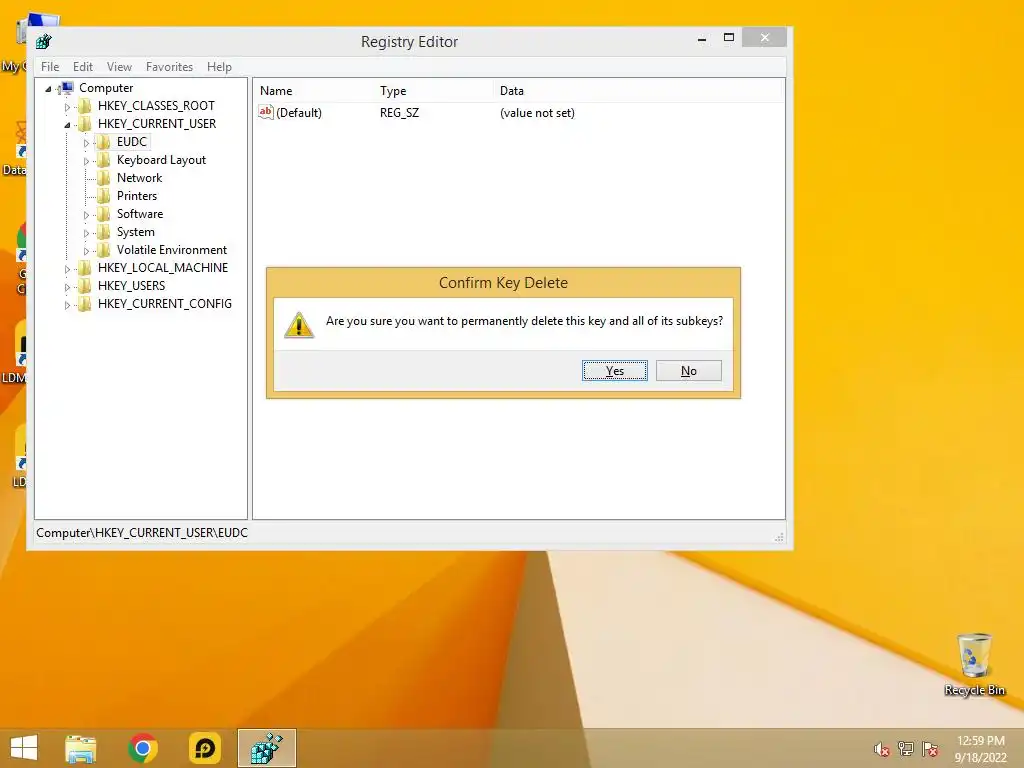This screenshot has width=1024, height=768.
Task: Select the HKEY_LOCAL_MACHINE label
Action: coord(163,268)
